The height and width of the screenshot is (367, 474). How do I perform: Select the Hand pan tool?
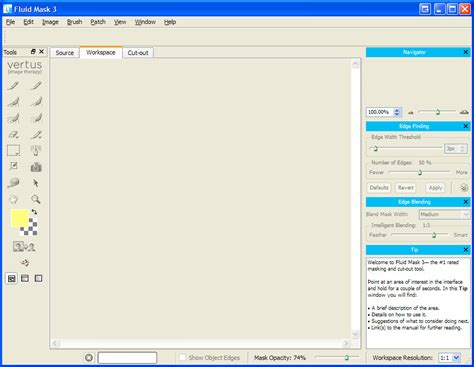point(13,199)
